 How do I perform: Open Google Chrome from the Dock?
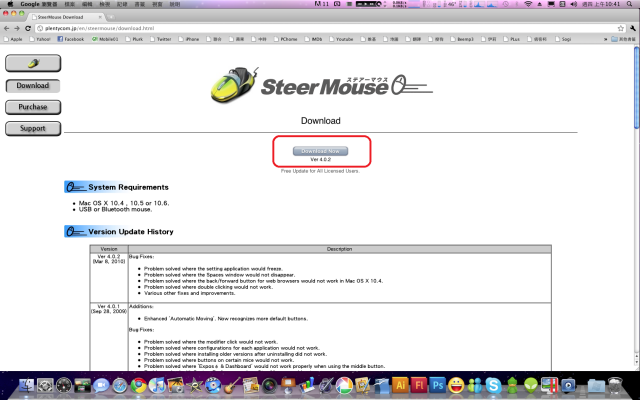[x=139, y=385]
